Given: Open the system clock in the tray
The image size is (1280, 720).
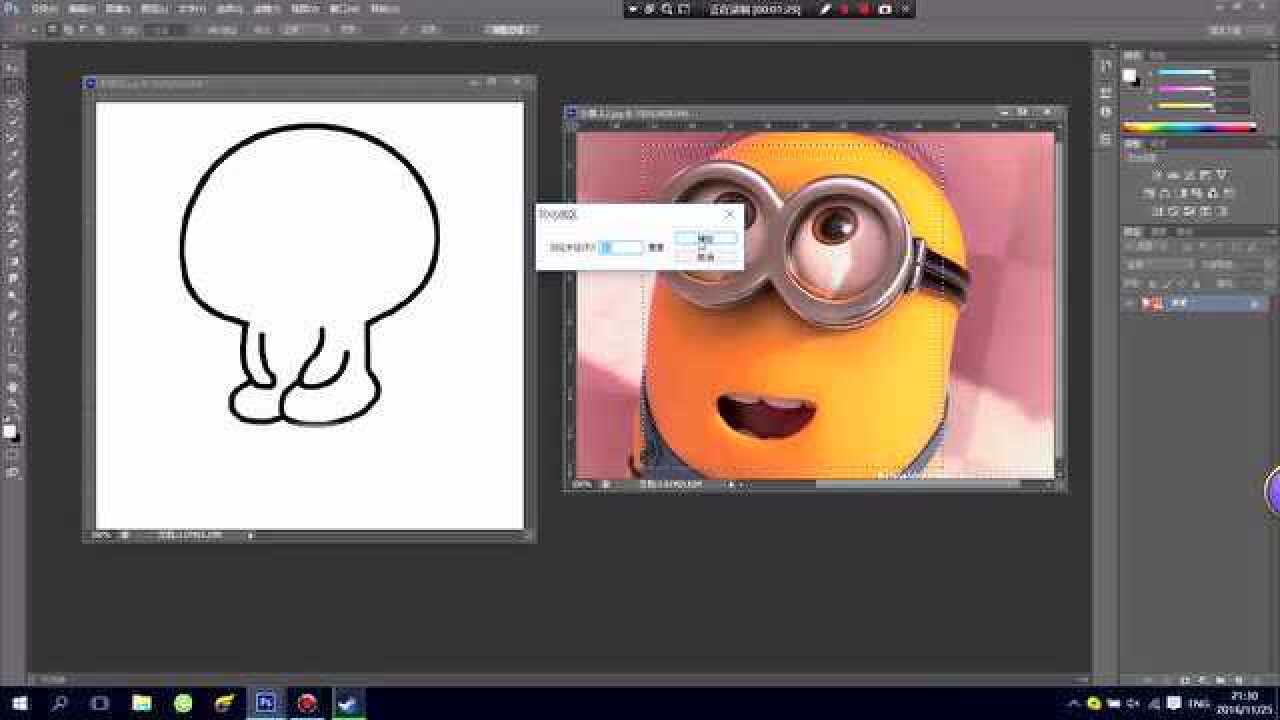Looking at the screenshot, I should (x=1244, y=703).
